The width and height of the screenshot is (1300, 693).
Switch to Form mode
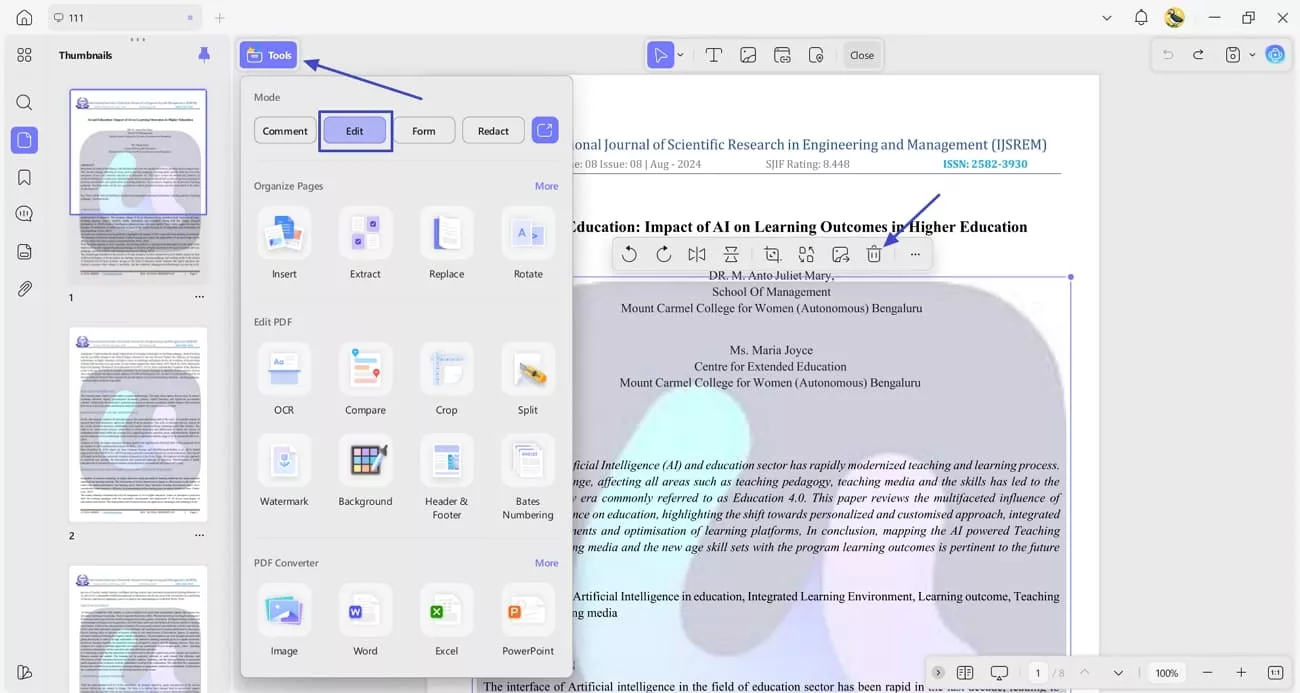424,131
